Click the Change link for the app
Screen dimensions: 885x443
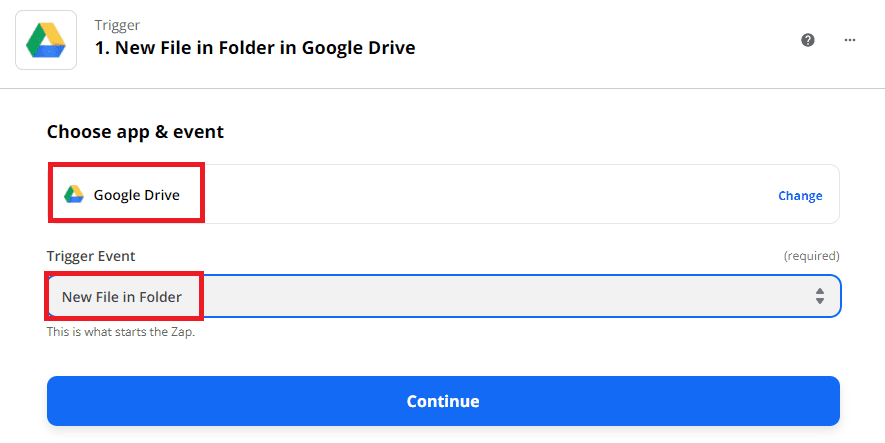pos(800,196)
